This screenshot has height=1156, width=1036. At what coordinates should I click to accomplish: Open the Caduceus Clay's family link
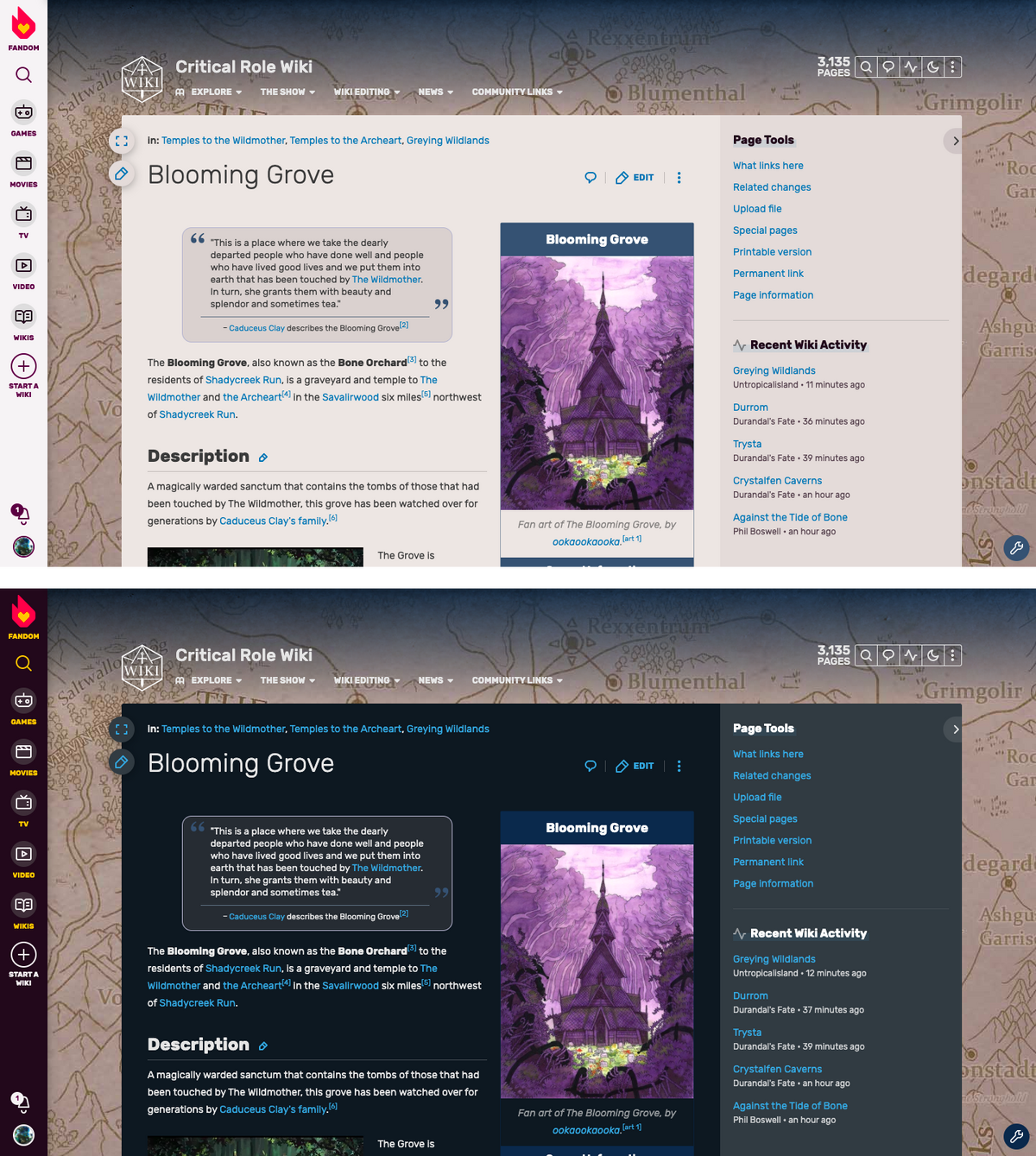pyautogui.click(x=273, y=521)
